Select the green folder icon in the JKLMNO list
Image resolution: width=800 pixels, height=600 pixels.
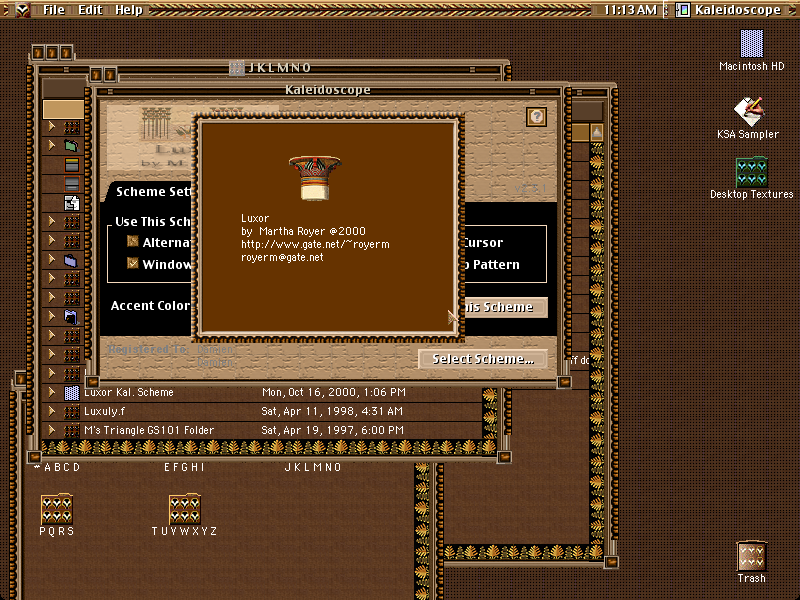point(71,146)
